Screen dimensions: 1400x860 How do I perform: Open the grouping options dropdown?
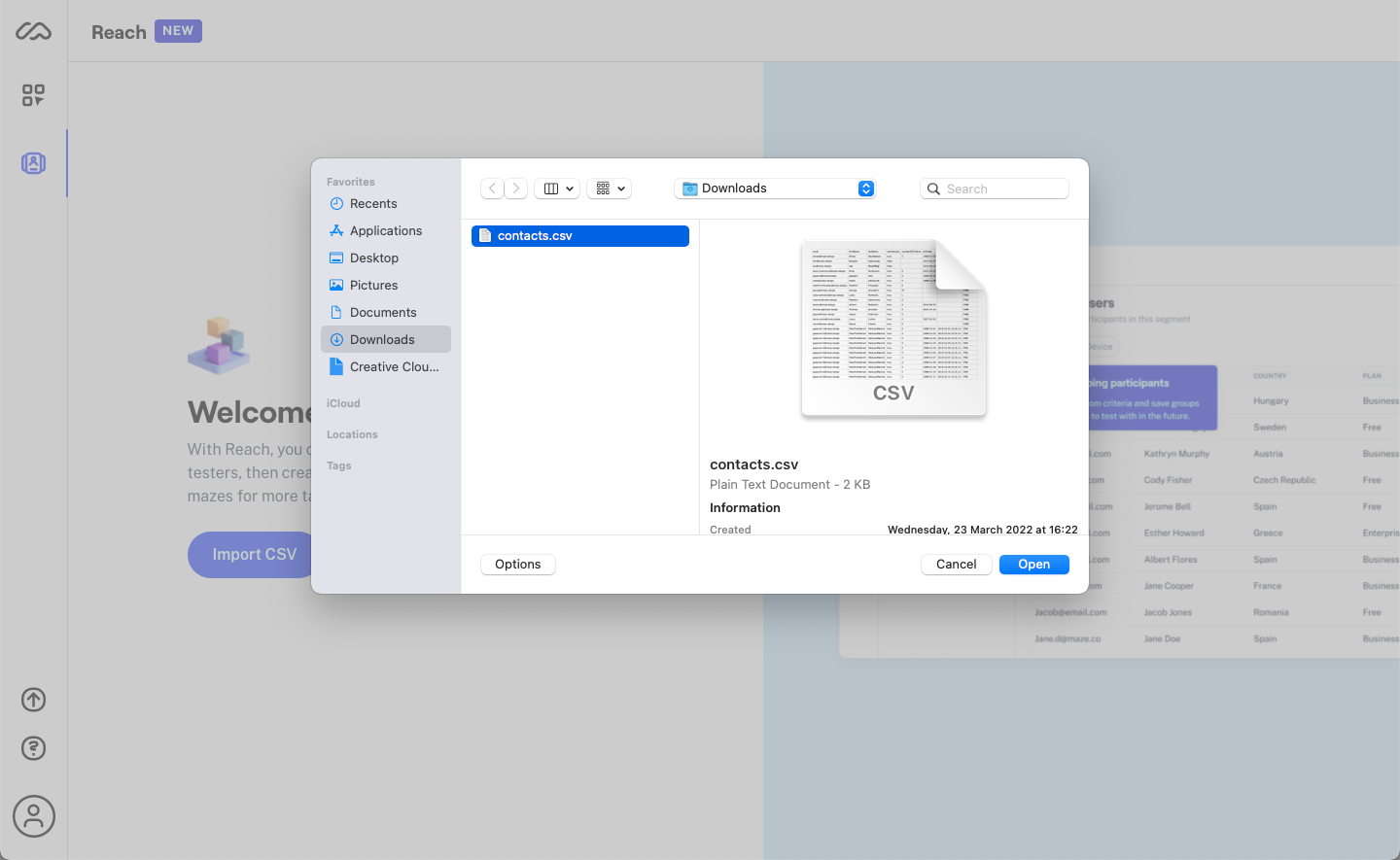pos(609,188)
